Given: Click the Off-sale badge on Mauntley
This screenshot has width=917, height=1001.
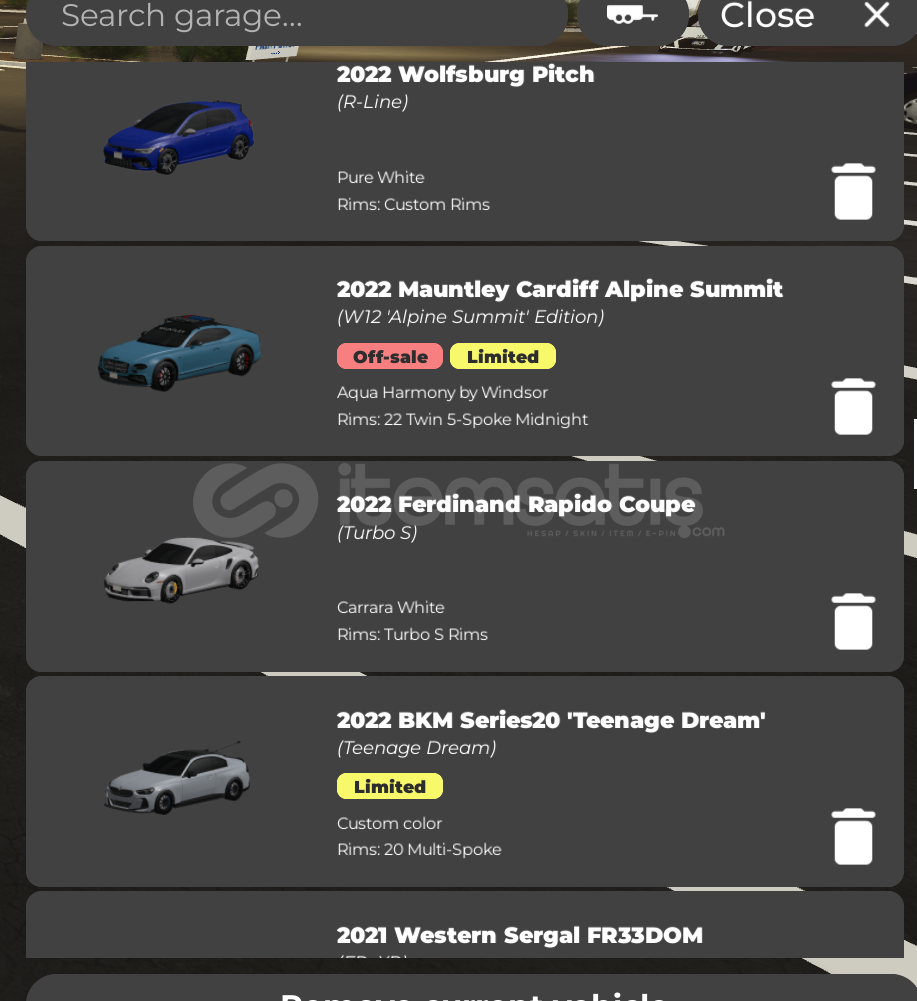Looking at the screenshot, I should [390, 356].
